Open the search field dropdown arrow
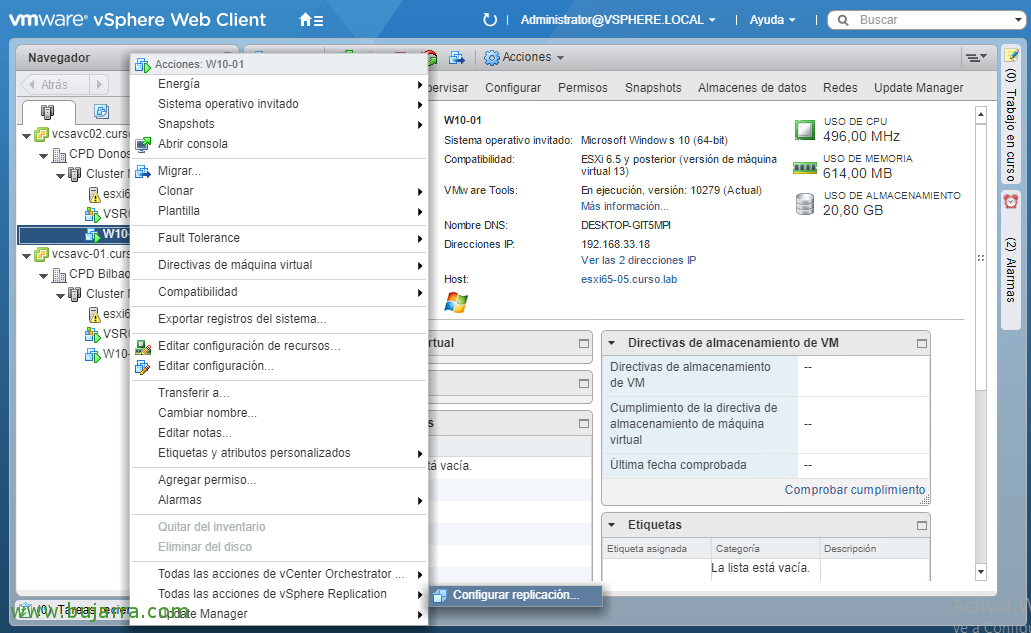 click(1019, 20)
